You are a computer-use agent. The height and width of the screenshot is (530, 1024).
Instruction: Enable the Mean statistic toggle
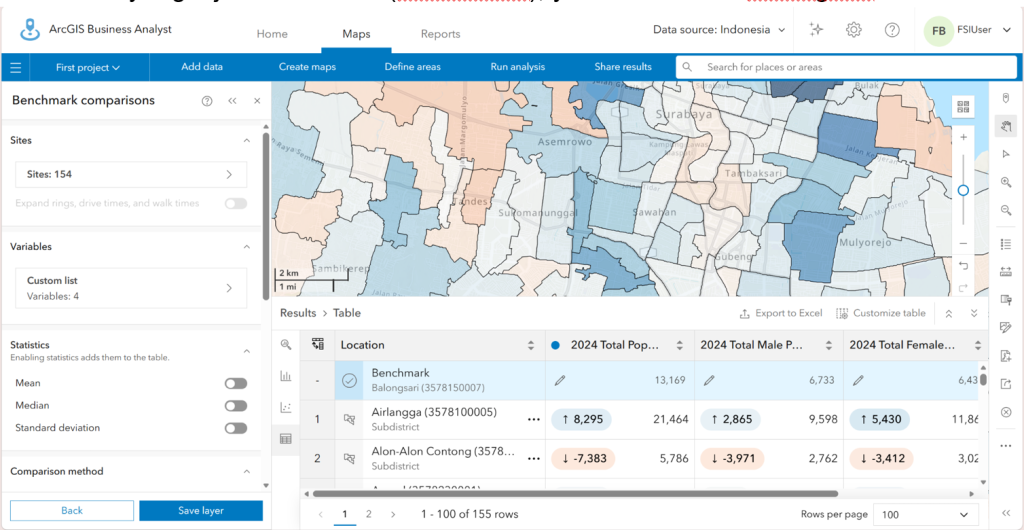(236, 383)
